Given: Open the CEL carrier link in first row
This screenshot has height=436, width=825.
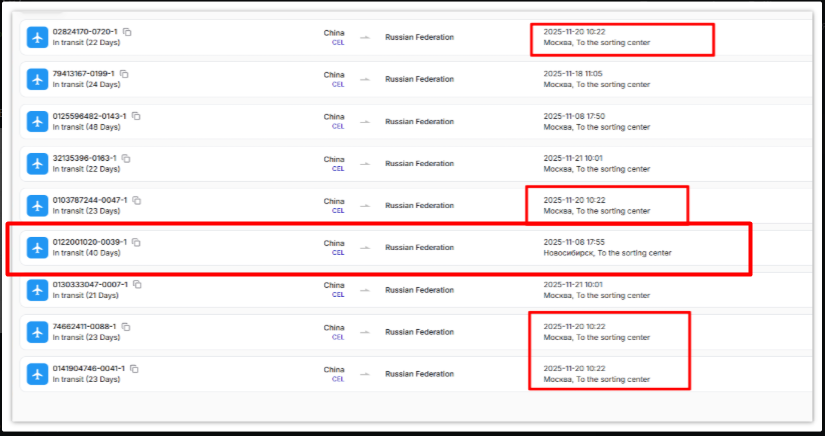Looking at the screenshot, I should pyautogui.click(x=337, y=43).
